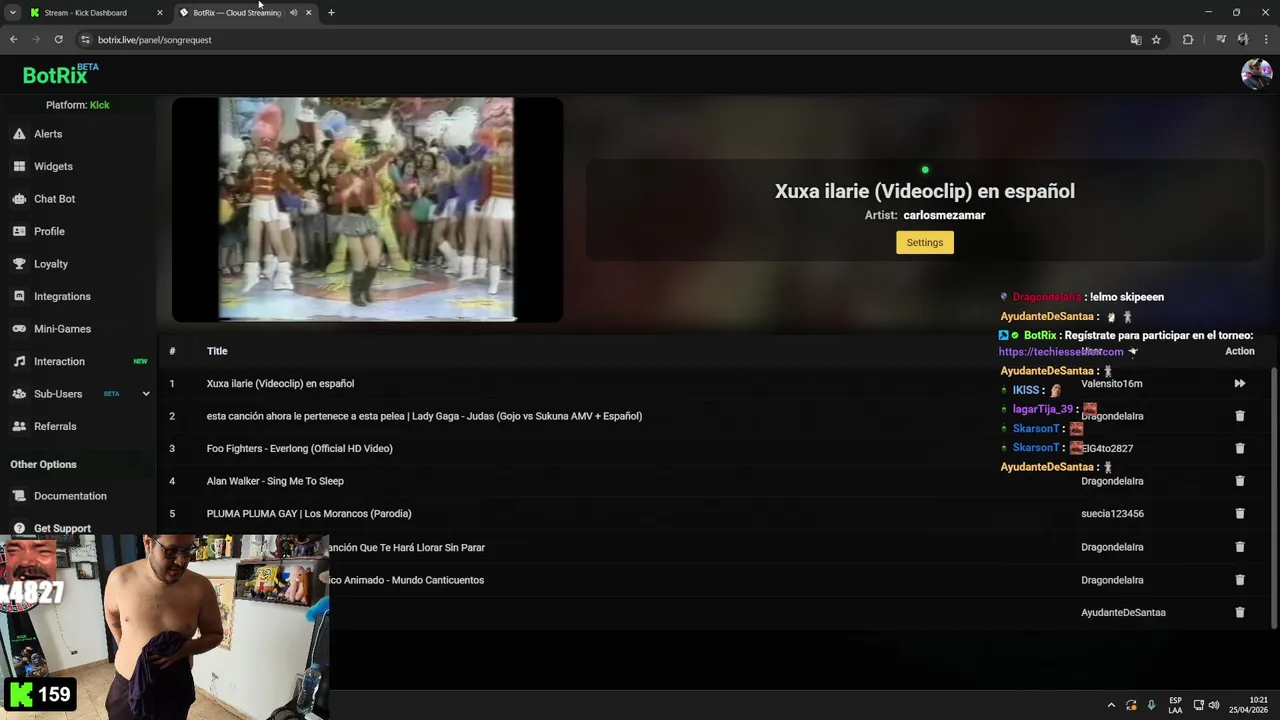Open the user avatar menu
Image resolution: width=1280 pixels, height=720 pixels.
click(1256, 74)
